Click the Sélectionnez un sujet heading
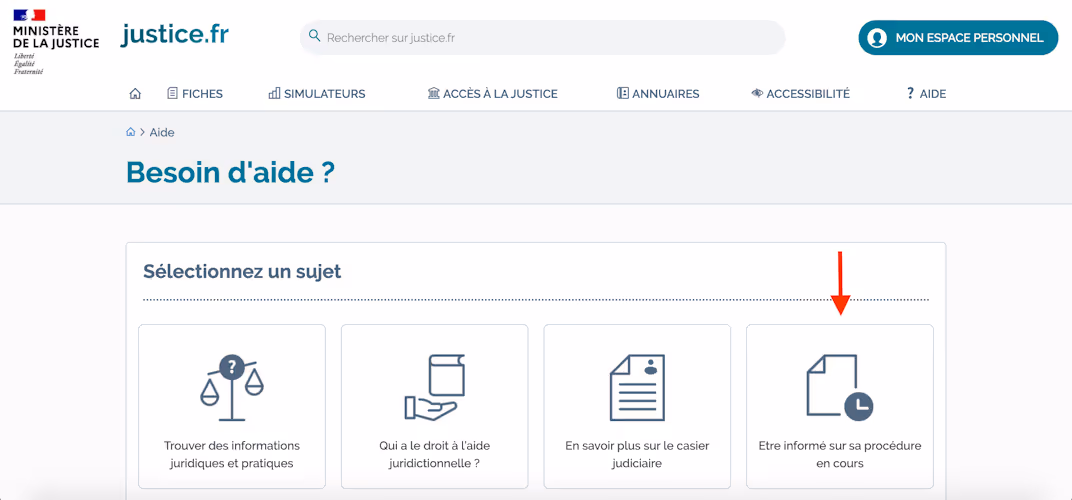 pos(242,272)
